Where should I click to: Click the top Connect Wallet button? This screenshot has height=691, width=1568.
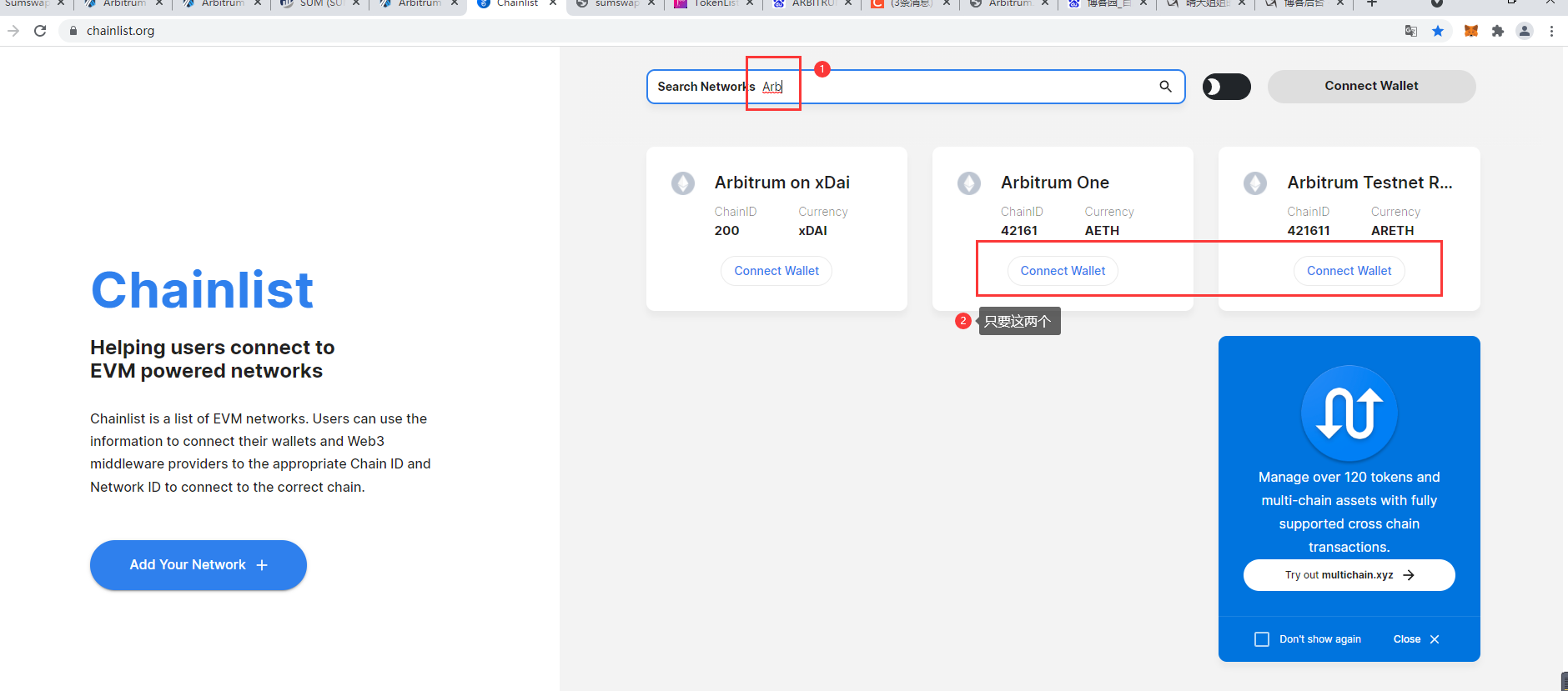pos(1371,86)
